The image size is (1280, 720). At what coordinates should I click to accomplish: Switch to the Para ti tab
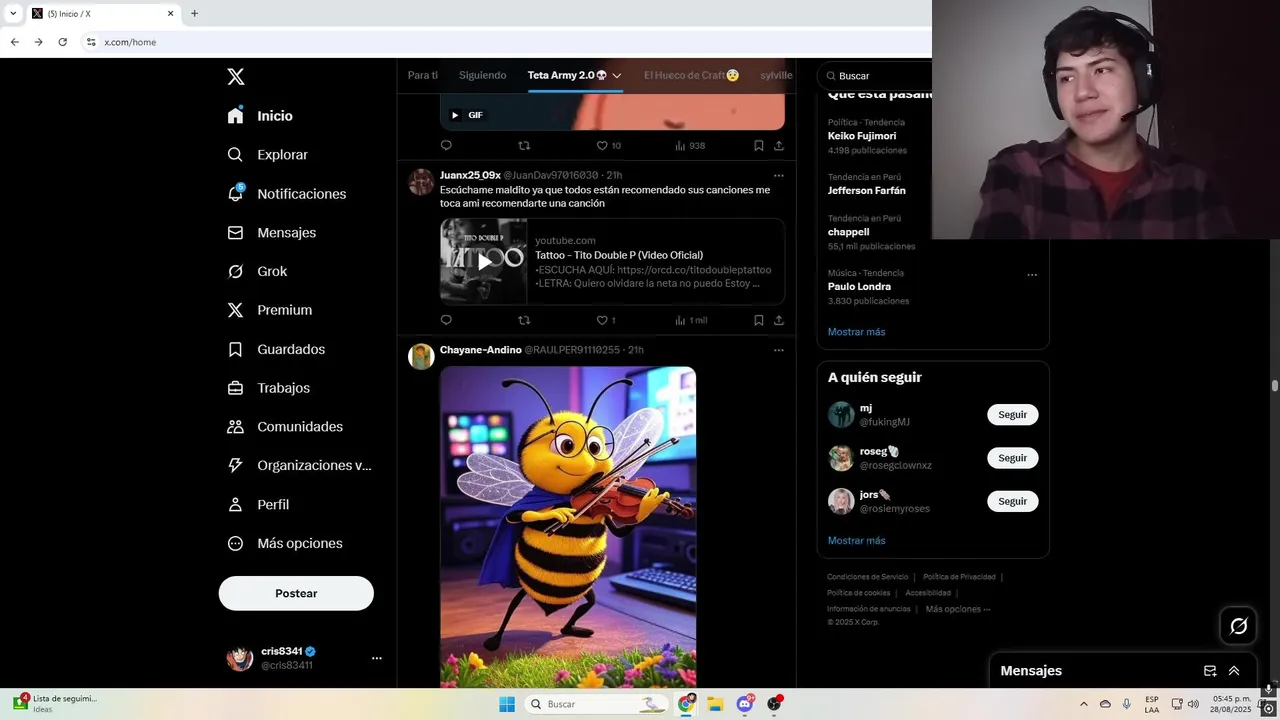click(x=423, y=75)
